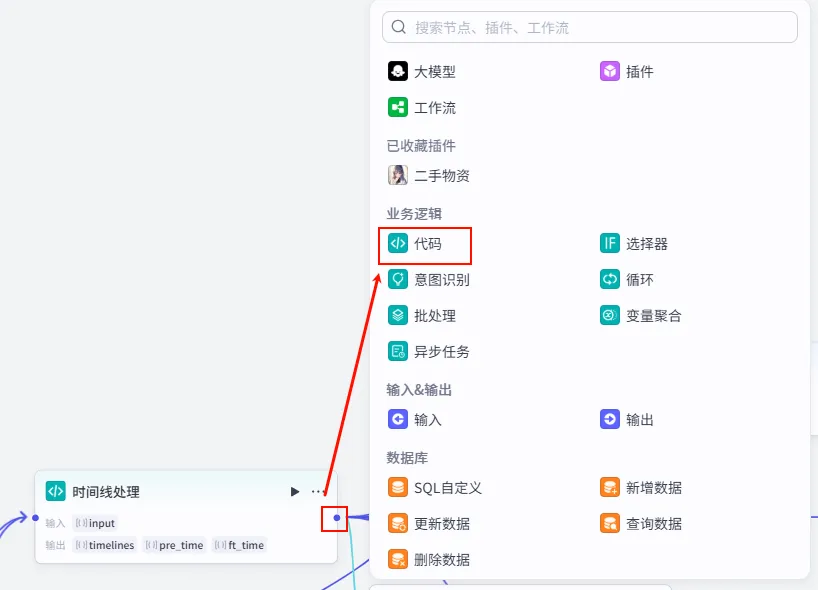Click the 循环 menu label

tap(640, 280)
